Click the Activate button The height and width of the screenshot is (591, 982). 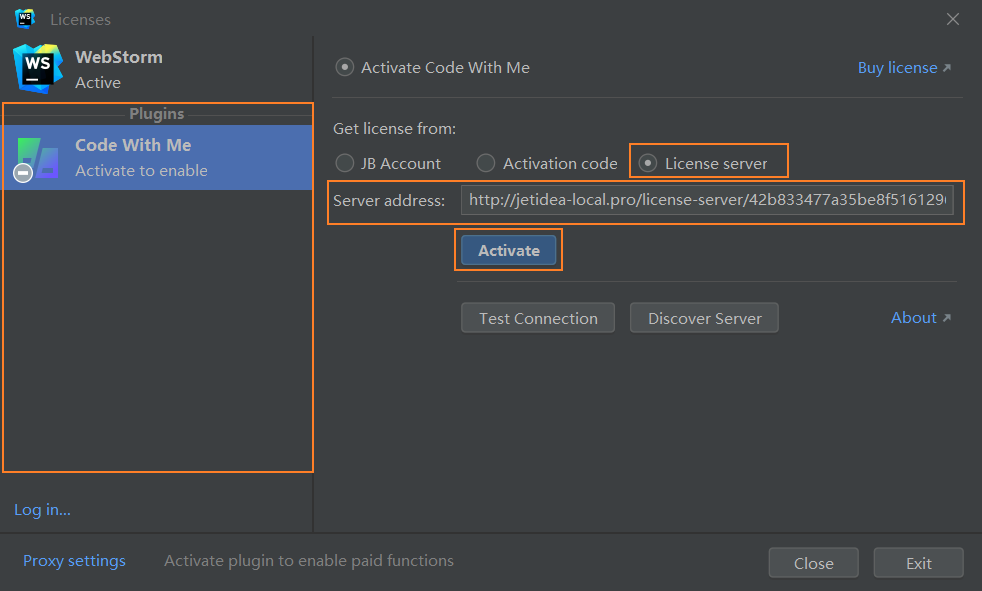point(509,250)
